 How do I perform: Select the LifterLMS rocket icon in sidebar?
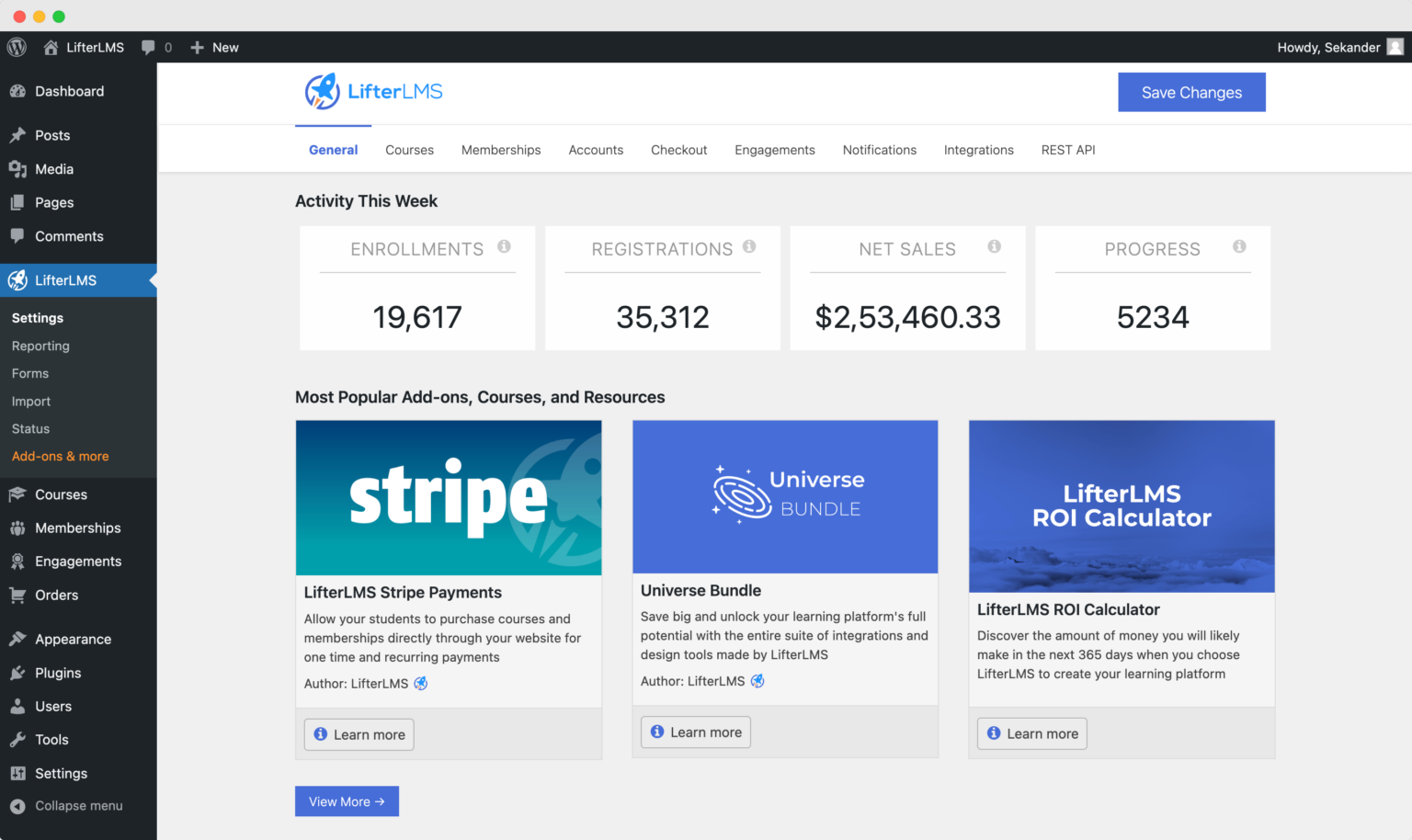tap(17, 280)
